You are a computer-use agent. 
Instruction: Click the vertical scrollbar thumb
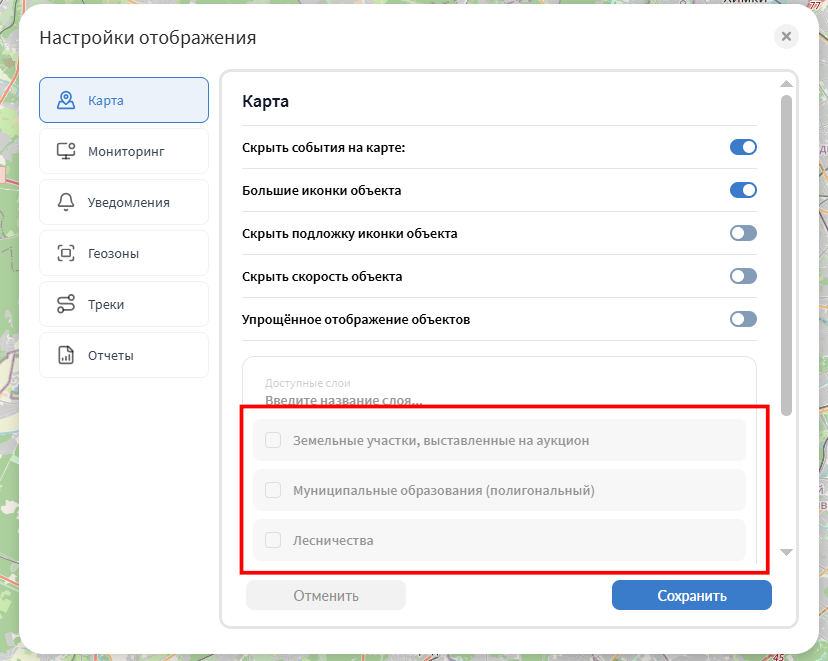pos(786,255)
